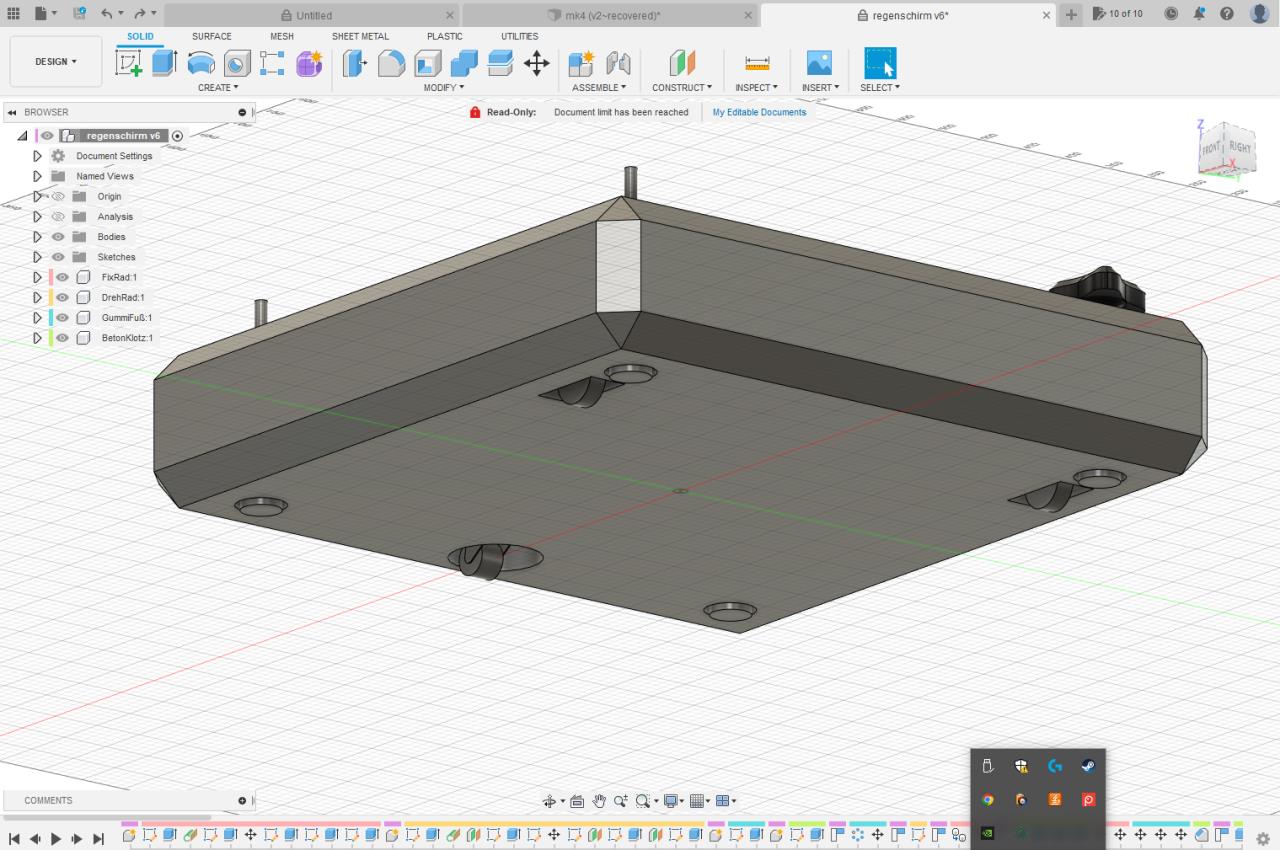Switch to the SHEET METAL tab
The image size is (1280, 850).
coord(360,36)
